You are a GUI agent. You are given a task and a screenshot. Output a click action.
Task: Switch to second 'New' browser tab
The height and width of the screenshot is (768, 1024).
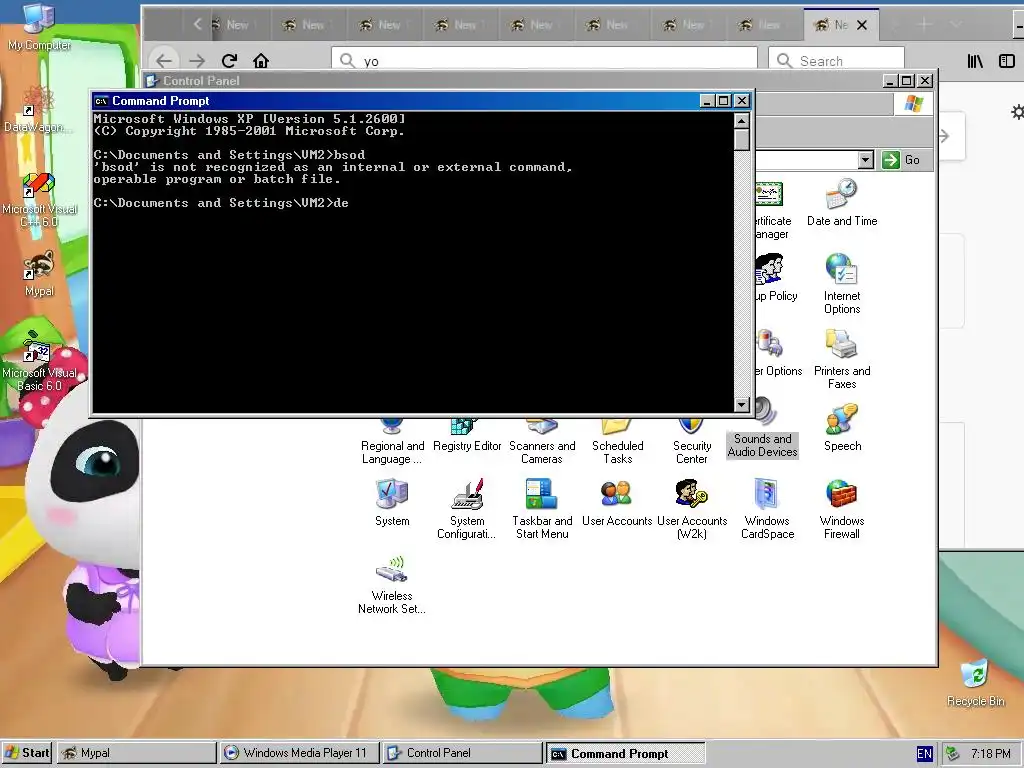point(308,25)
